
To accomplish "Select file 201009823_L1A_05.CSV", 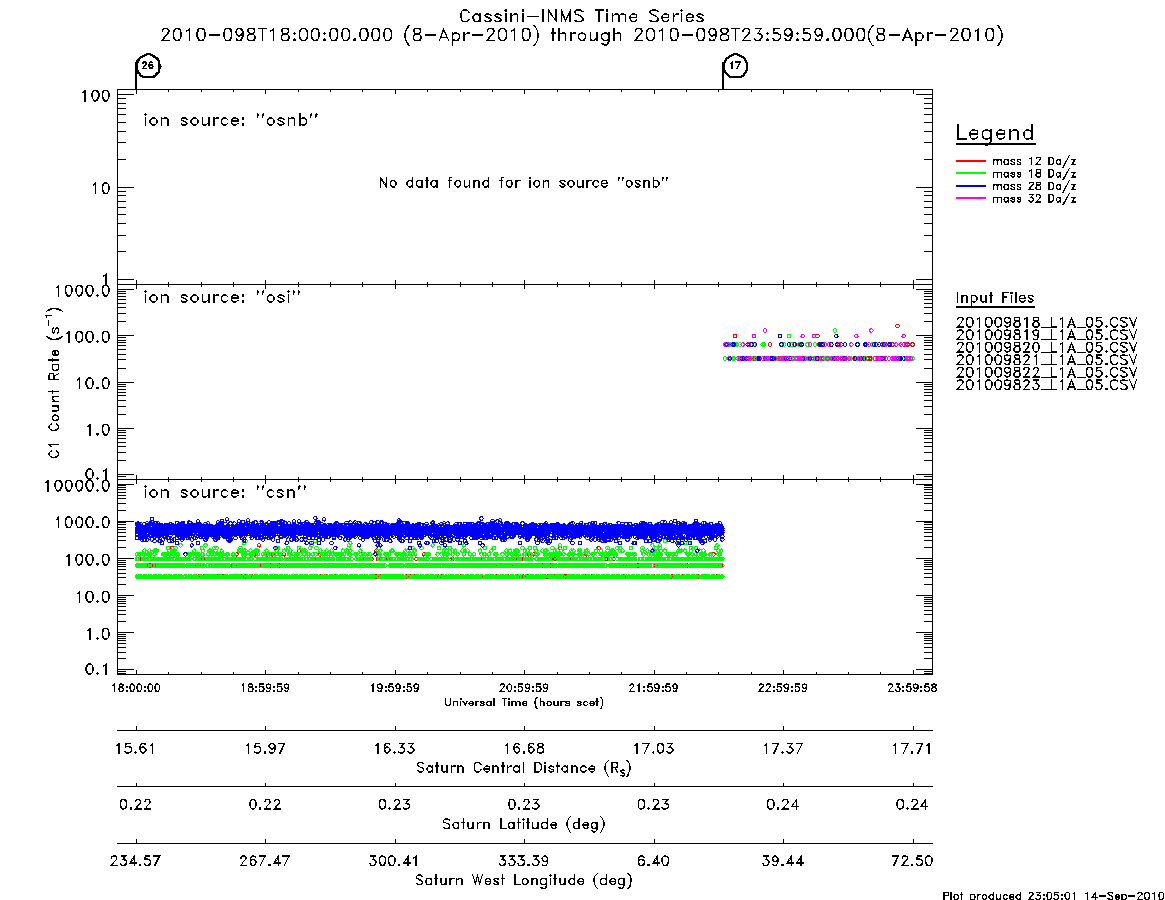I will click(1046, 385).
